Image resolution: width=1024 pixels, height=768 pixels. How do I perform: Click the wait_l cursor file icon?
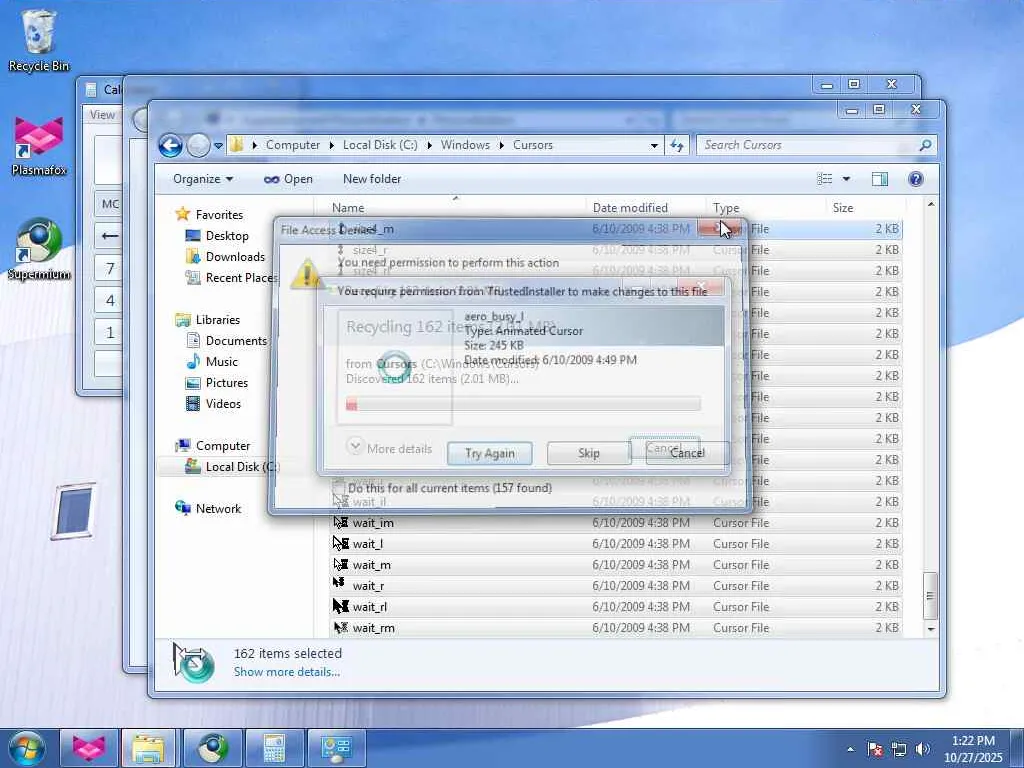point(340,543)
